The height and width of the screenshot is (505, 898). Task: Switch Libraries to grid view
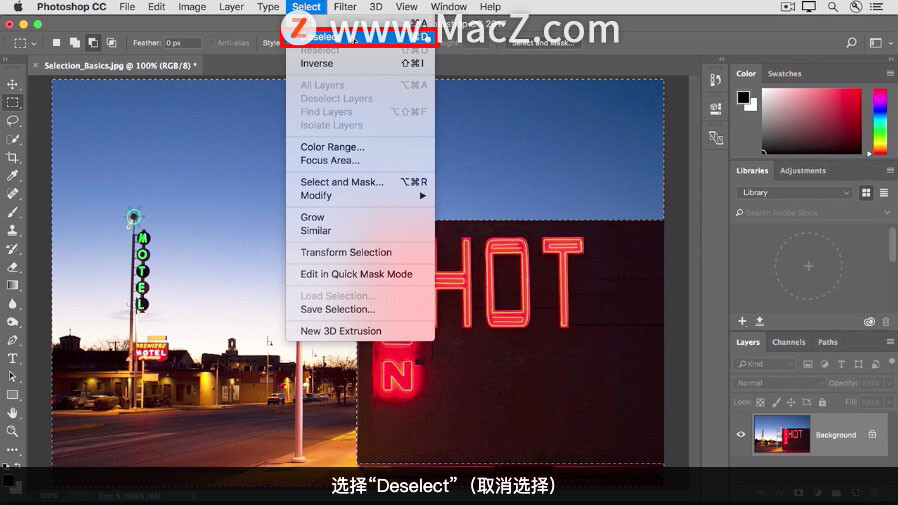pos(866,193)
